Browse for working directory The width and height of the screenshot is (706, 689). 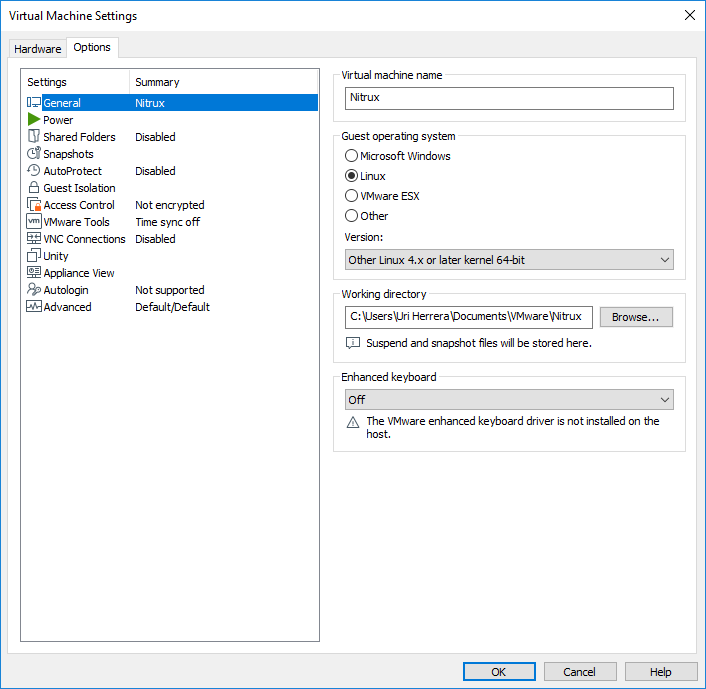636,317
